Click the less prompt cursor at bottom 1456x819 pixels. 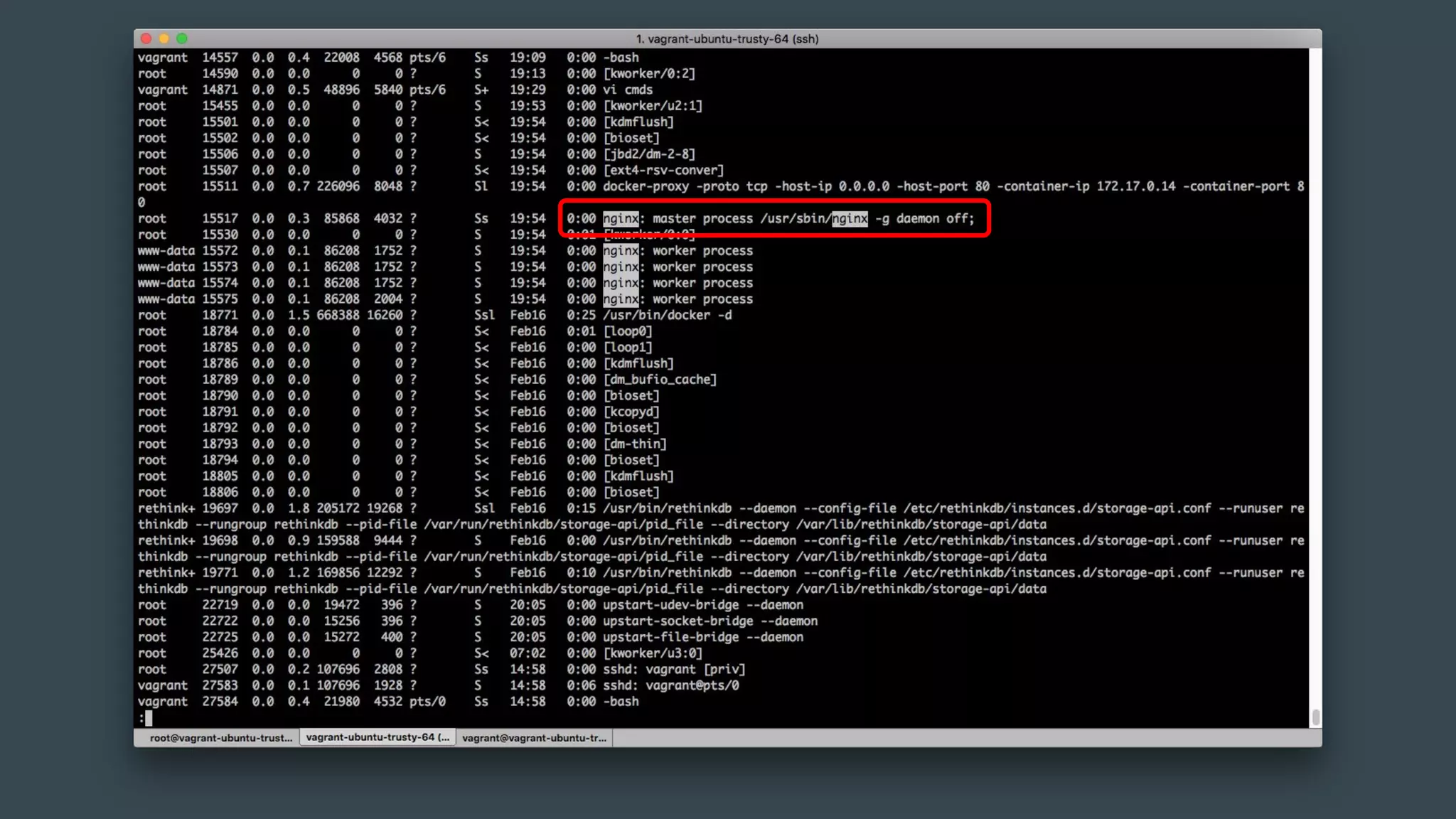coord(149,718)
